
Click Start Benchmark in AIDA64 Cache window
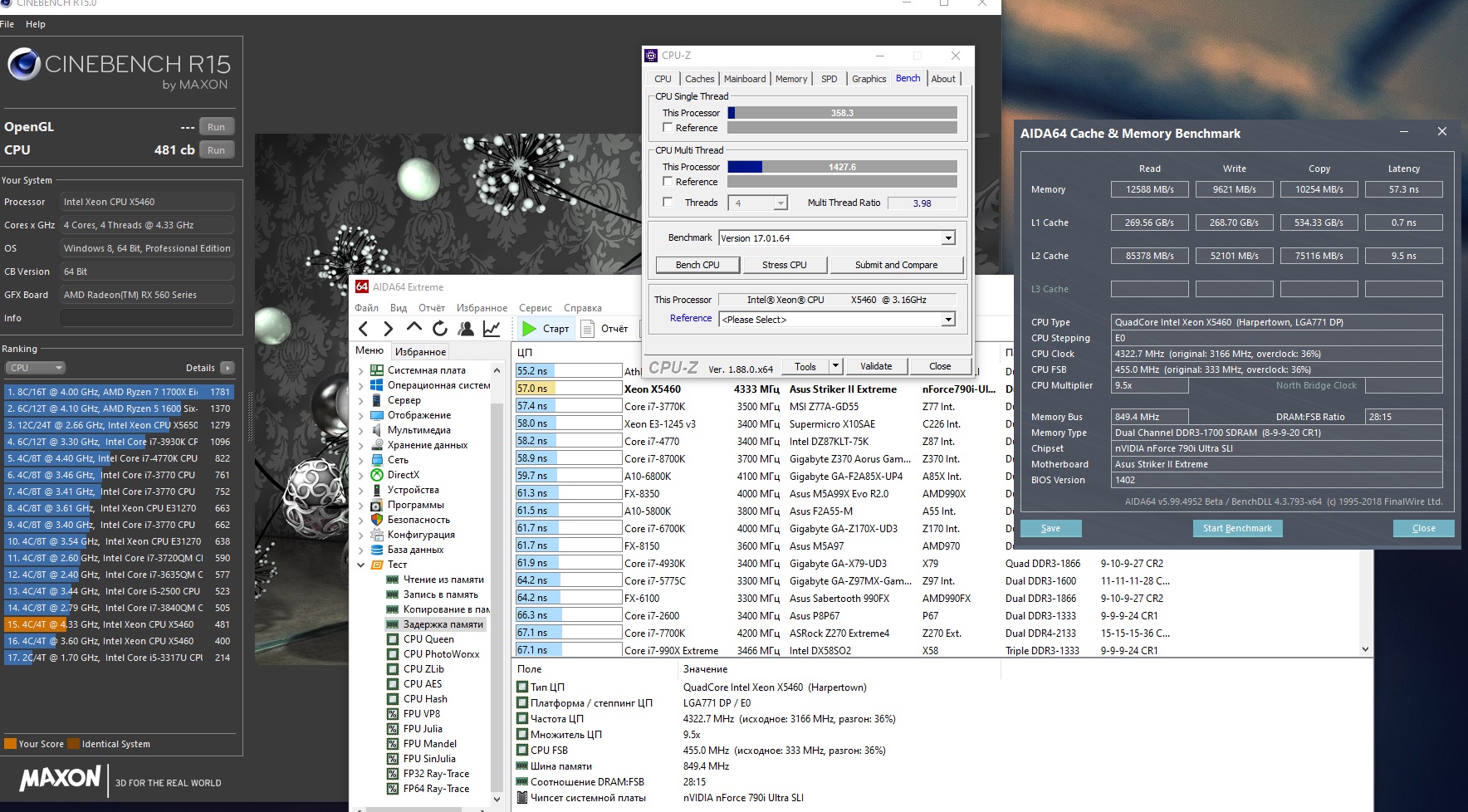(x=1237, y=528)
